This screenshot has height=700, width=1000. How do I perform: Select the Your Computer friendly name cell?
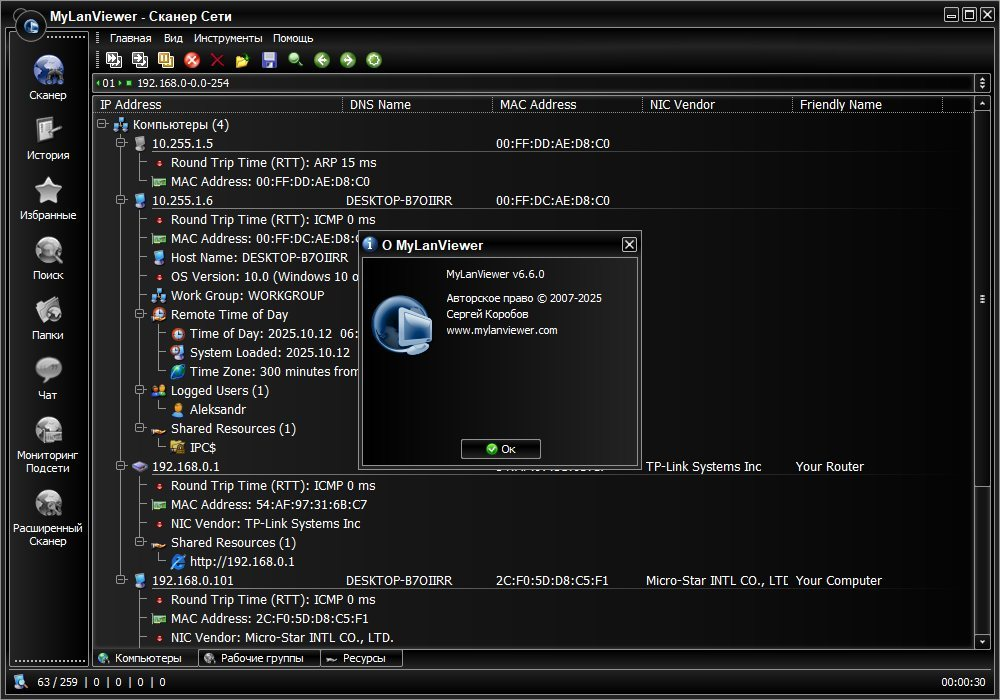click(x=839, y=581)
